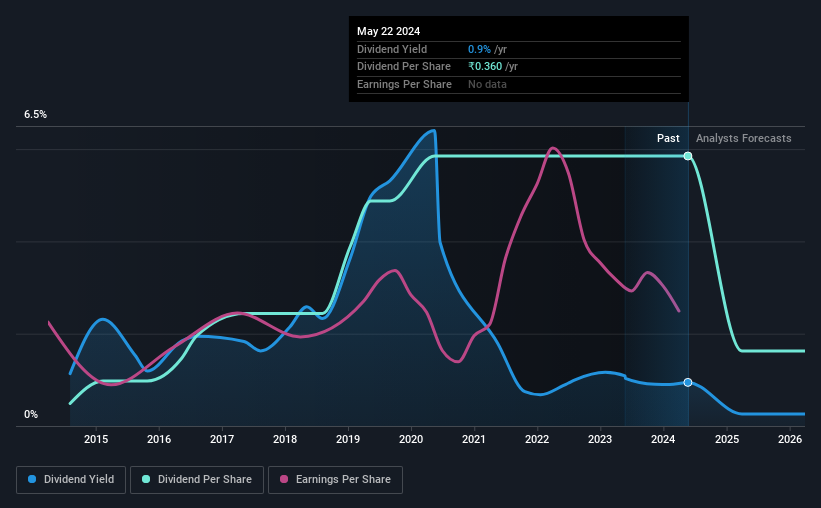Click the 2016 x-axis label
This screenshot has height=508, width=821.
tap(159, 439)
